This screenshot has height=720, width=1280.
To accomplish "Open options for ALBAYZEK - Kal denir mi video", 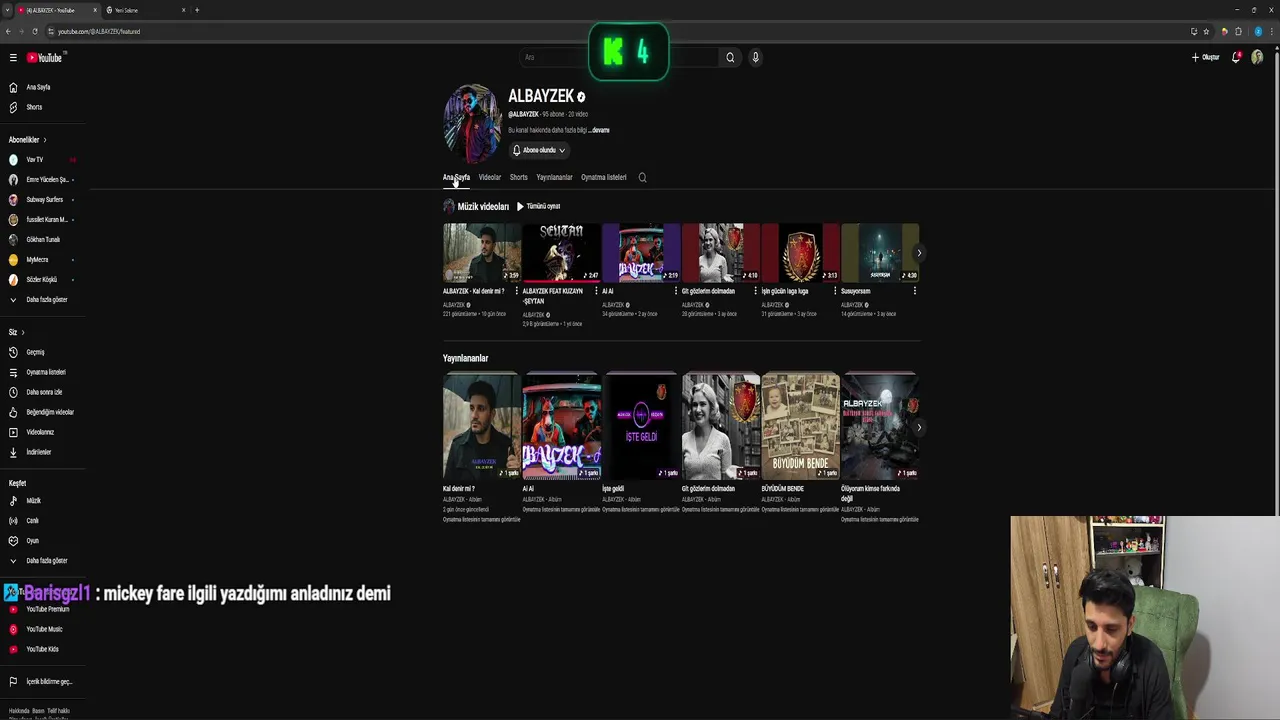I will click(x=516, y=291).
